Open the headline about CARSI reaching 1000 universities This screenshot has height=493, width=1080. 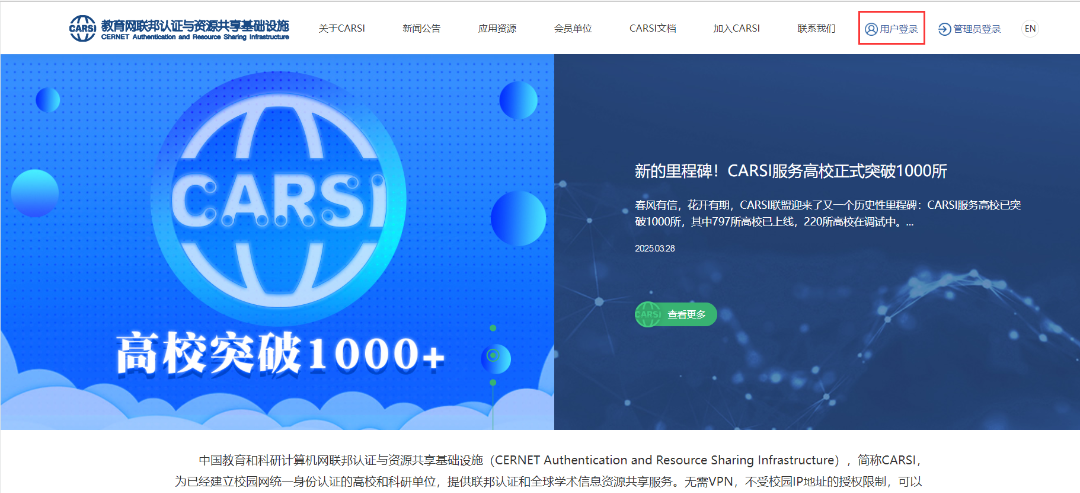(x=790, y=171)
